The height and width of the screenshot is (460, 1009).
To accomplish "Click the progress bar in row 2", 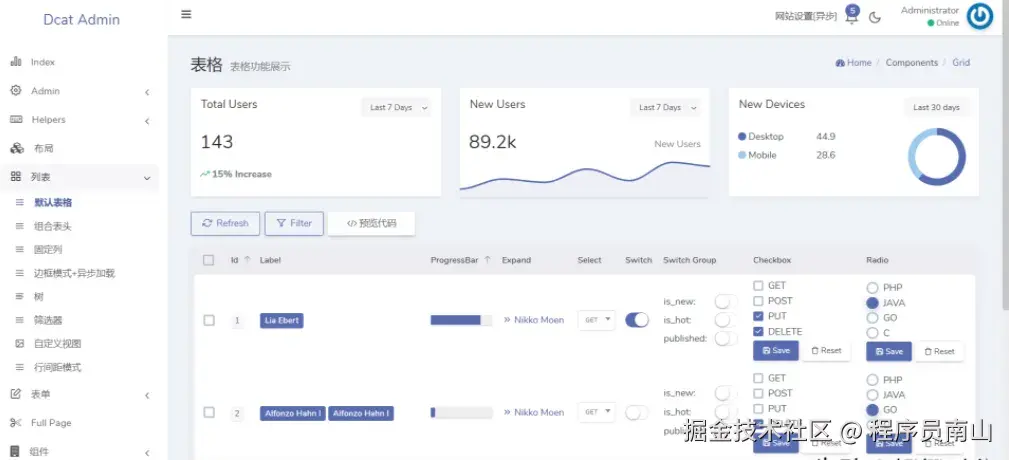I will [461, 412].
